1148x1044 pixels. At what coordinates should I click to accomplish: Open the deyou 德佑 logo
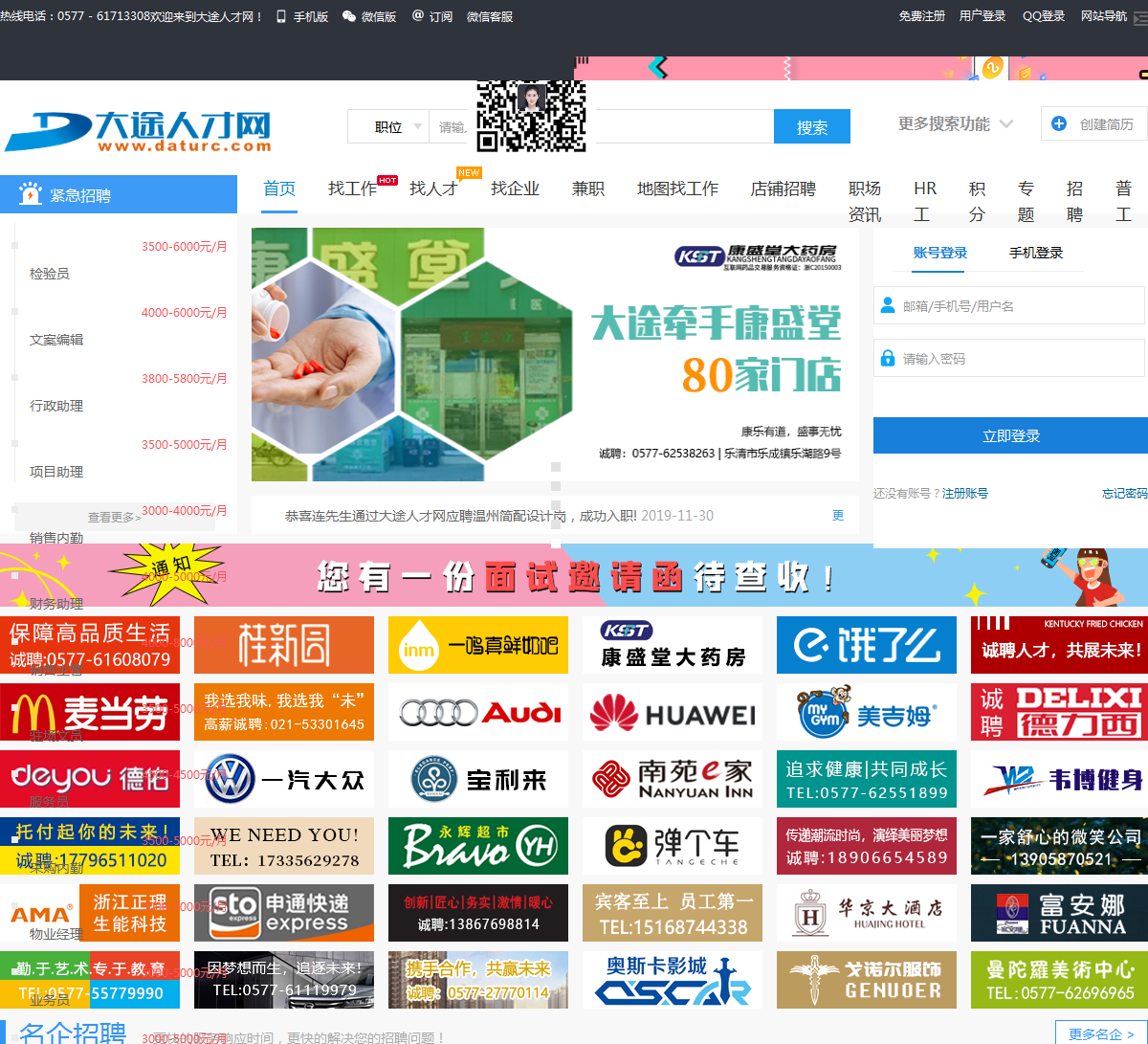tap(90, 779)
